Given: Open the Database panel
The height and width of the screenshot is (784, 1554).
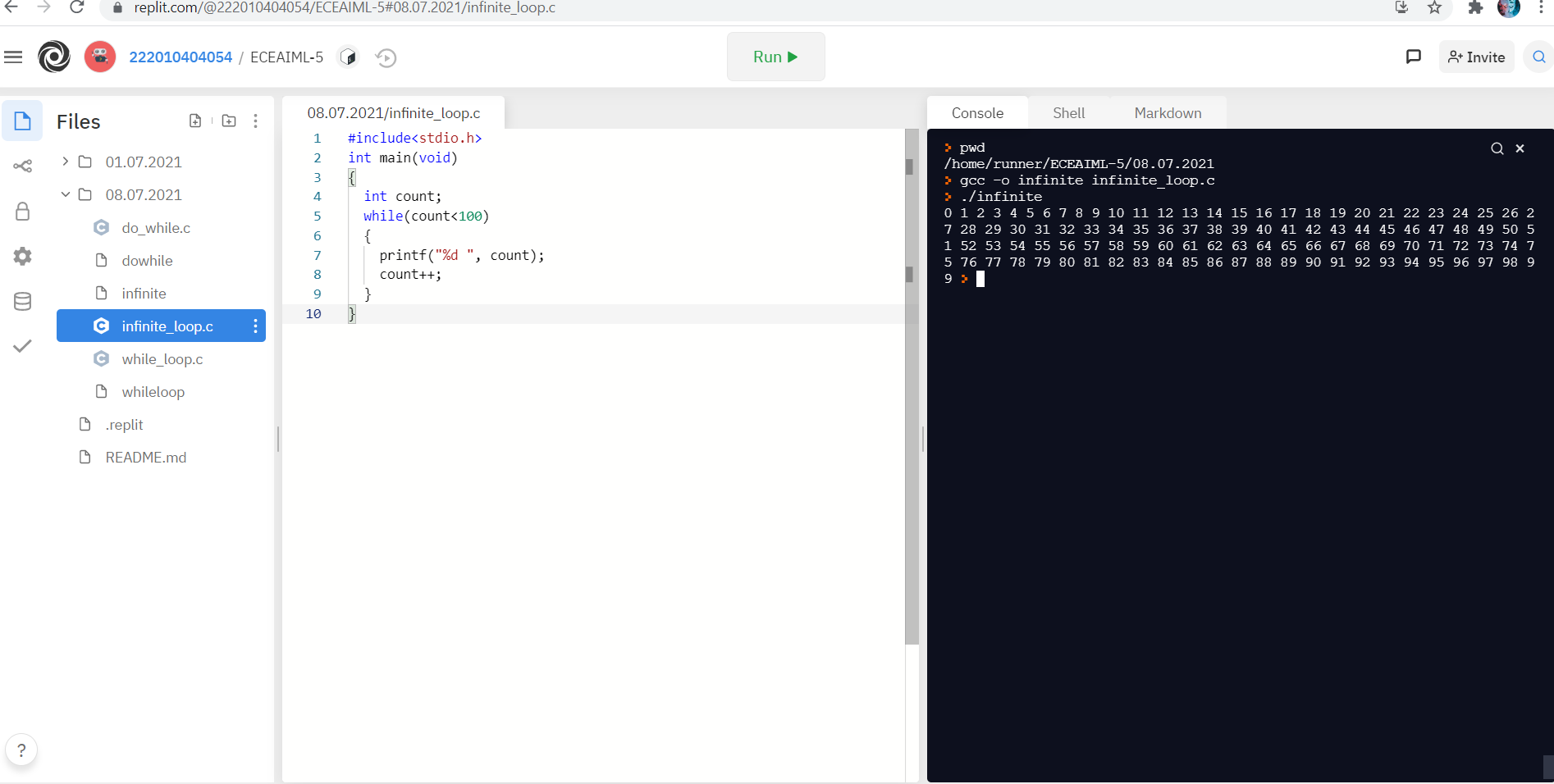Looking at the screenshot, I should click(x=22, y=301).
